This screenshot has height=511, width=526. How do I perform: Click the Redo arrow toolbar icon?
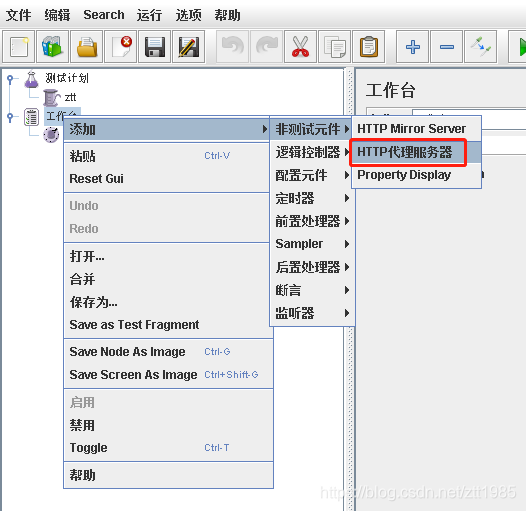[x=267, y=47]
